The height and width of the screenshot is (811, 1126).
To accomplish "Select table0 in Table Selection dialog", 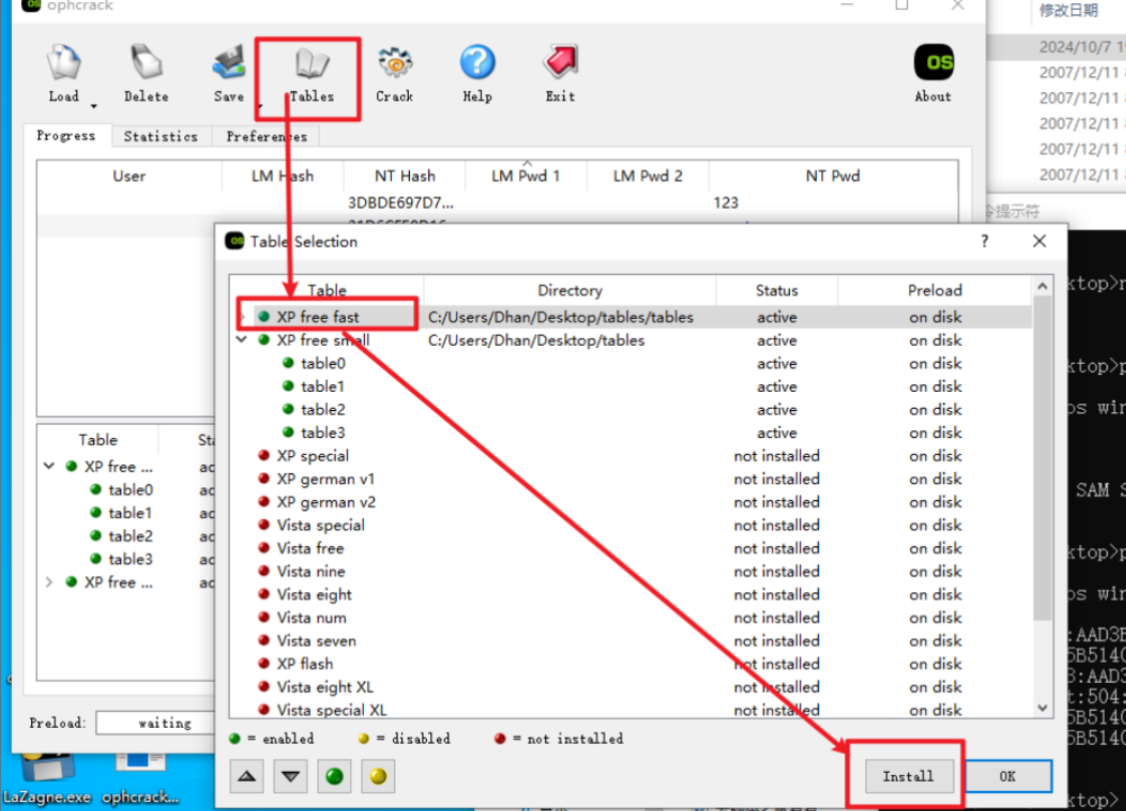I will coord(633,363).
